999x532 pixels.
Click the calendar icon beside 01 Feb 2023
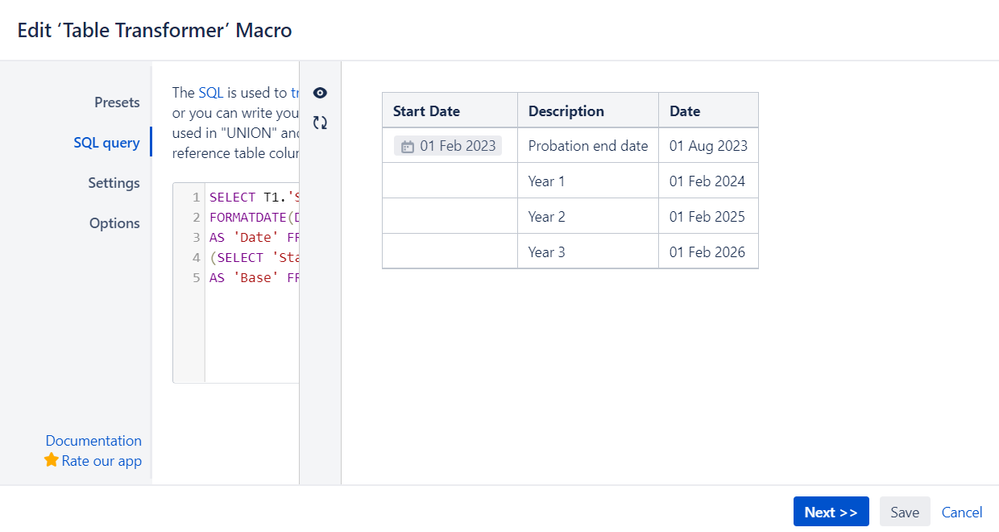click(407, 147)
